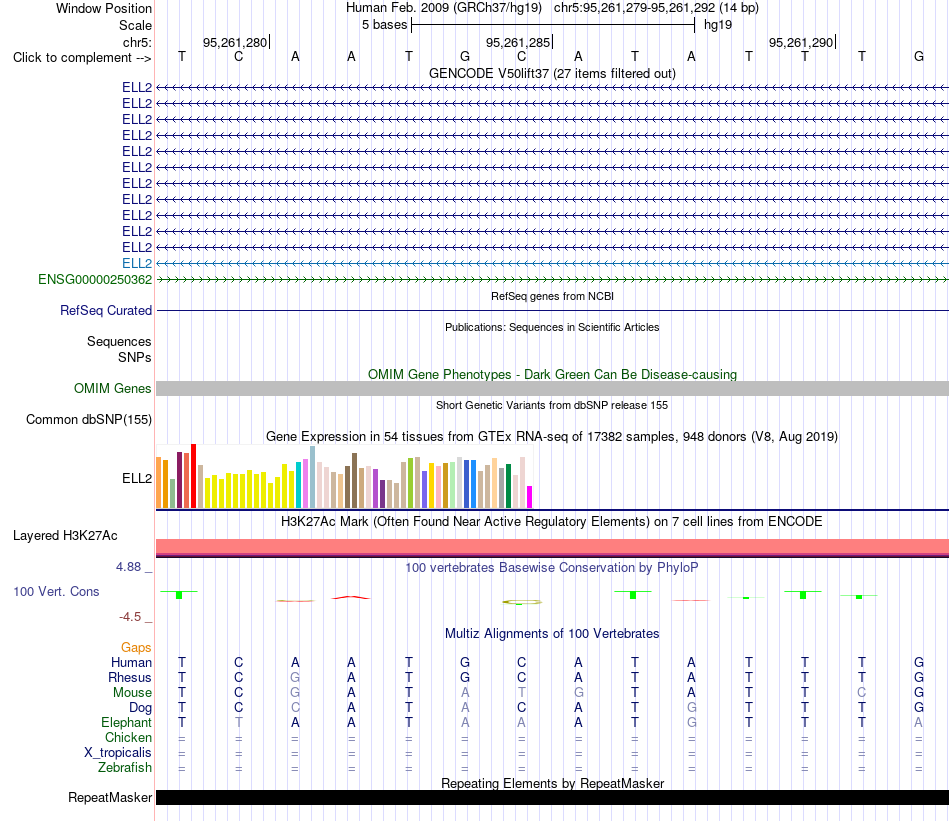Viewport: 950px width, 821px height.
Task: Select the '5 bases' scale bar text
Action: point(384,25)
